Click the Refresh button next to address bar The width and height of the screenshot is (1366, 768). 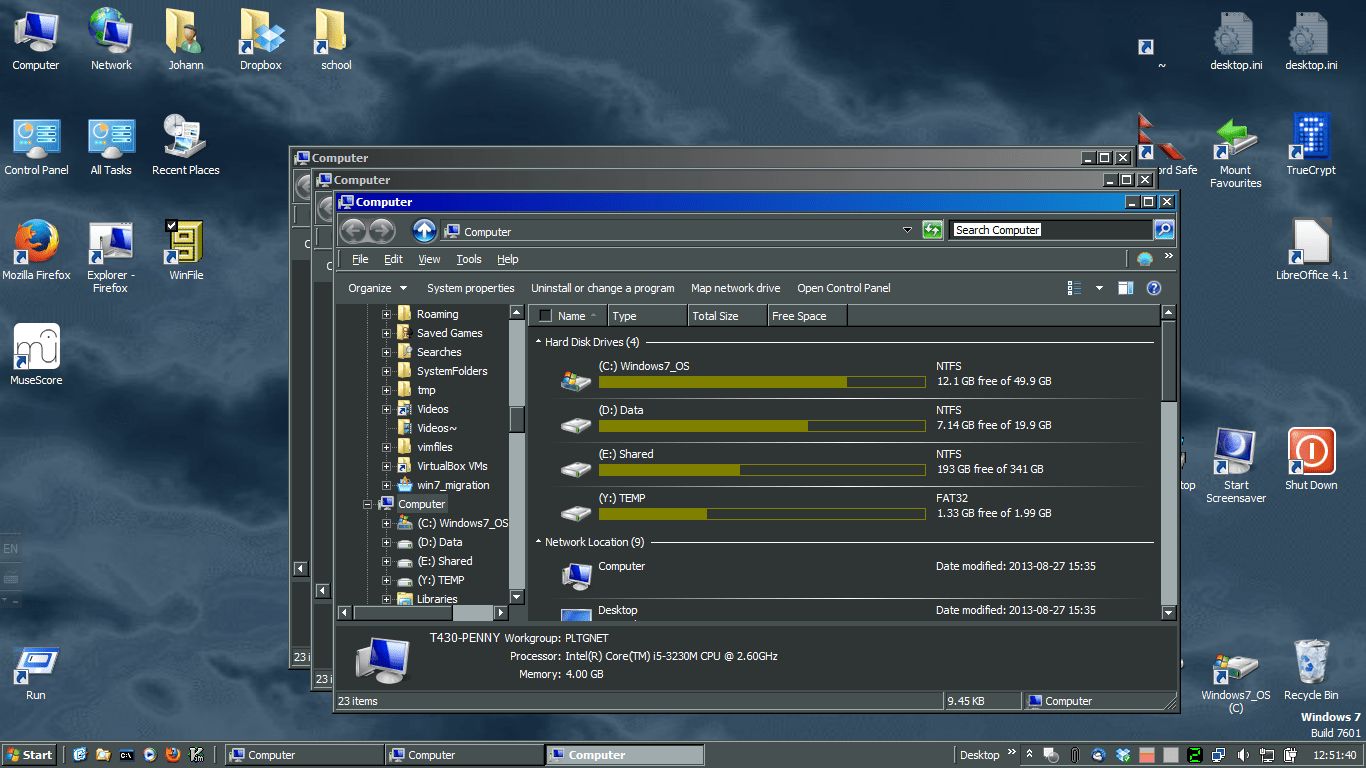point(932,229)
